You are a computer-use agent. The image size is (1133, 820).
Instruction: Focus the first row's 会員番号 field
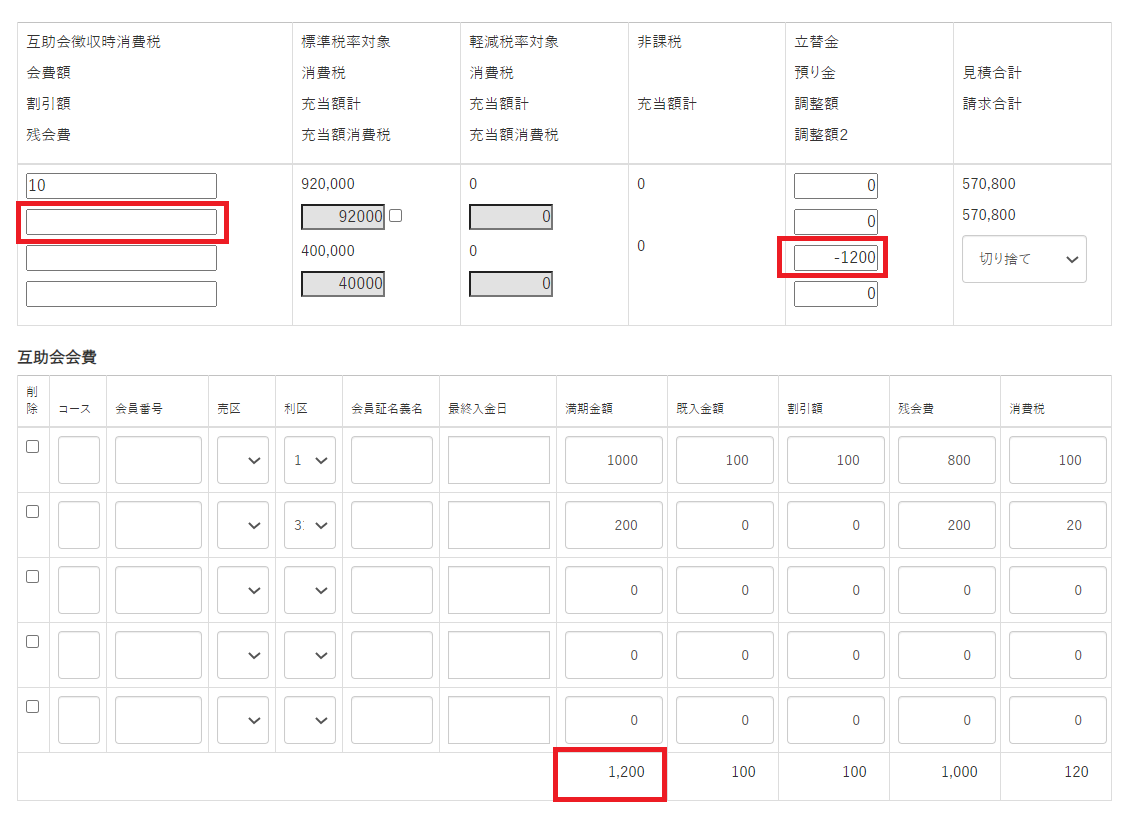coord(158,460)
